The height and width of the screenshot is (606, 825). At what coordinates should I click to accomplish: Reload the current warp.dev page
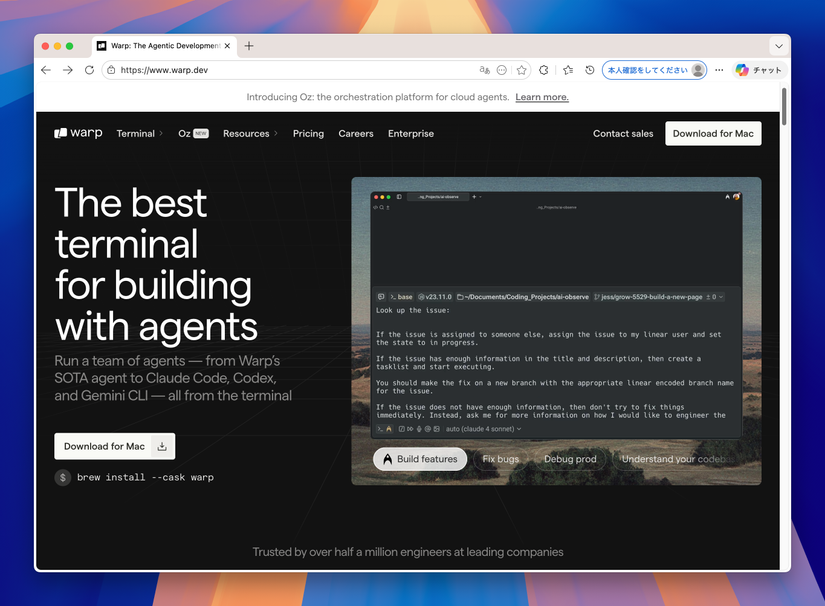pyautogui.click(x=89, y=70)
